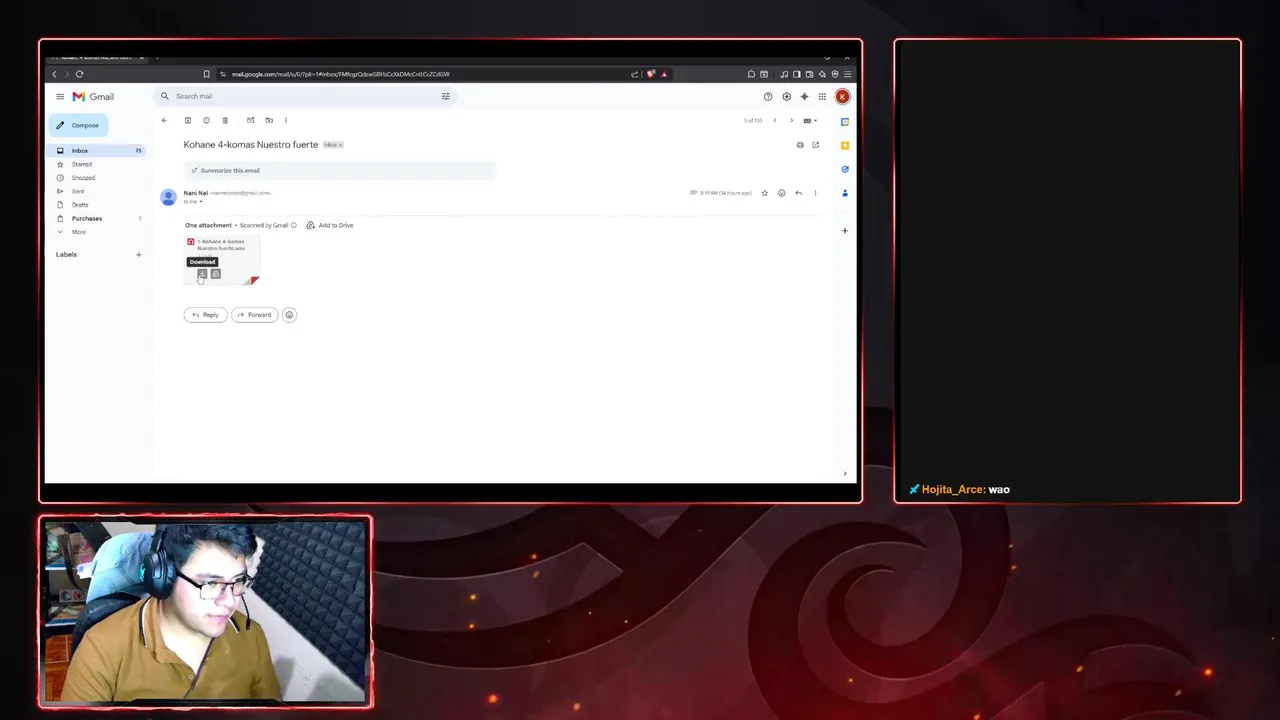Screen dimensions: 1280x720
Task: Save attachment to Drive icon on thumbnail
Action: (x=215, y=274)
